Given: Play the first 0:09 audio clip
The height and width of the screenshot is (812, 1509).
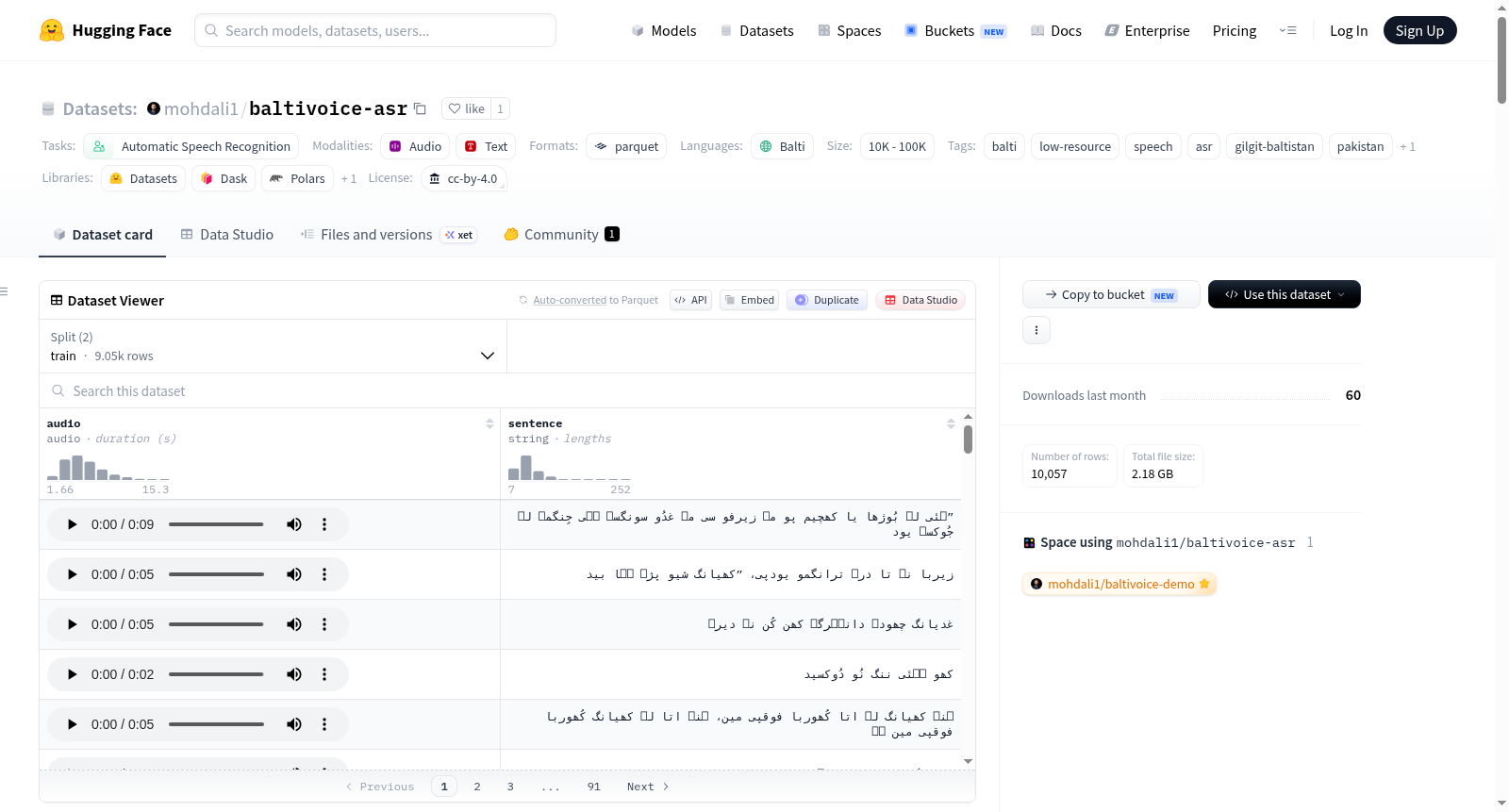Looking at the screenshot, I should point(72,524).
